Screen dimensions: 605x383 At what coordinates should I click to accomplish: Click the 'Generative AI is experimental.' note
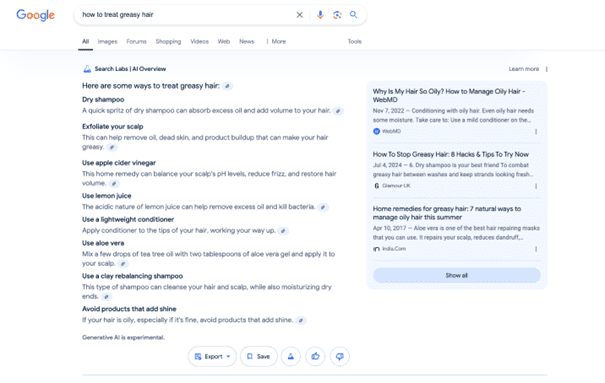pos(123,337)
